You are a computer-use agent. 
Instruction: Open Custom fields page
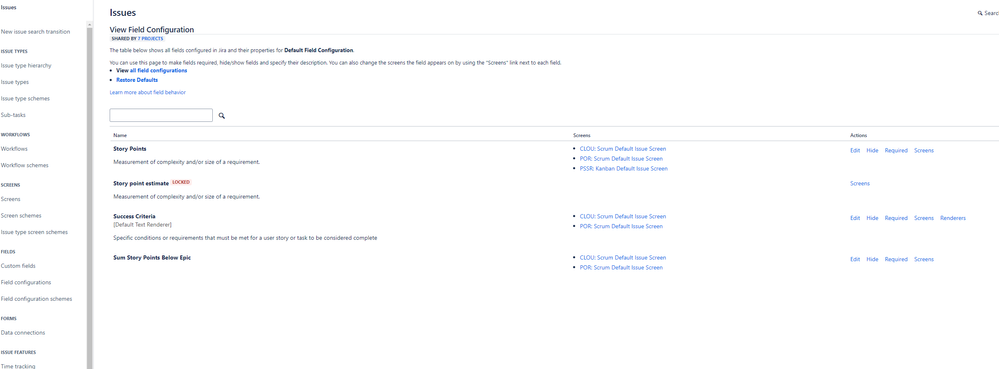tap(18, 266)
